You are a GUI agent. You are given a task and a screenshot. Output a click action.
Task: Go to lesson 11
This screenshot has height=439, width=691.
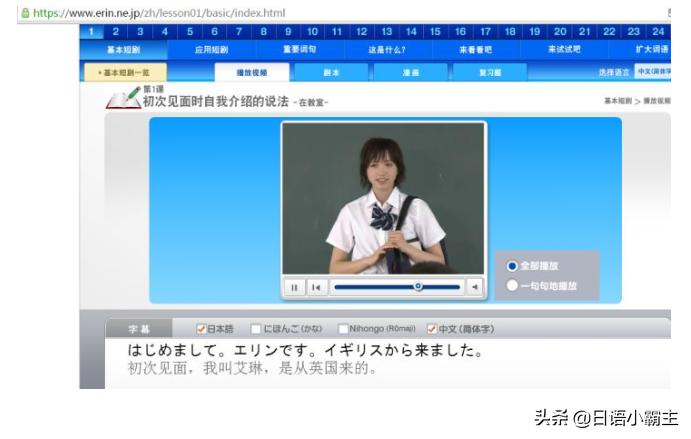tap(337, 32)
